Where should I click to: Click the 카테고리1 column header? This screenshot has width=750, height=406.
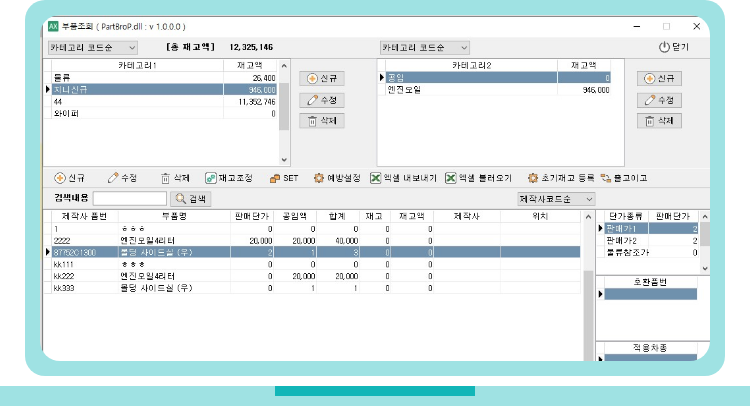point(137,65)
